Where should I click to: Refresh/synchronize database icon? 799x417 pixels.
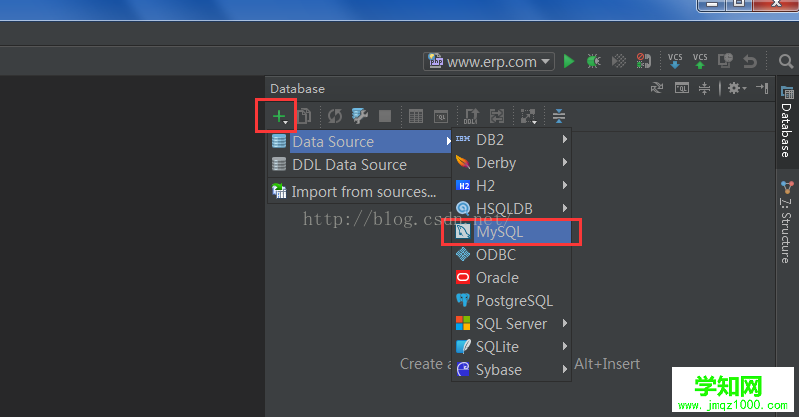pos(335,116)
